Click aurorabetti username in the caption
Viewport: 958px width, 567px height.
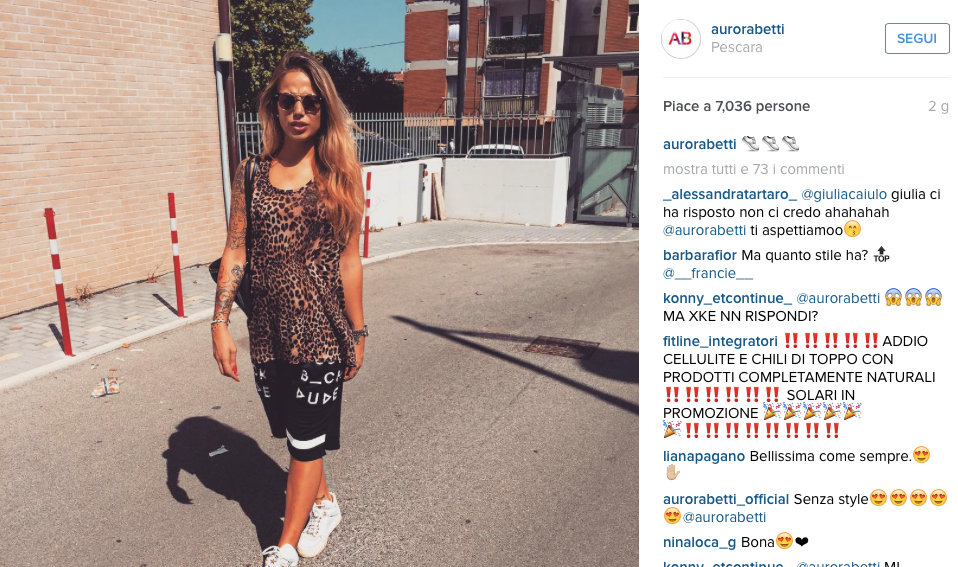point(700,144)
